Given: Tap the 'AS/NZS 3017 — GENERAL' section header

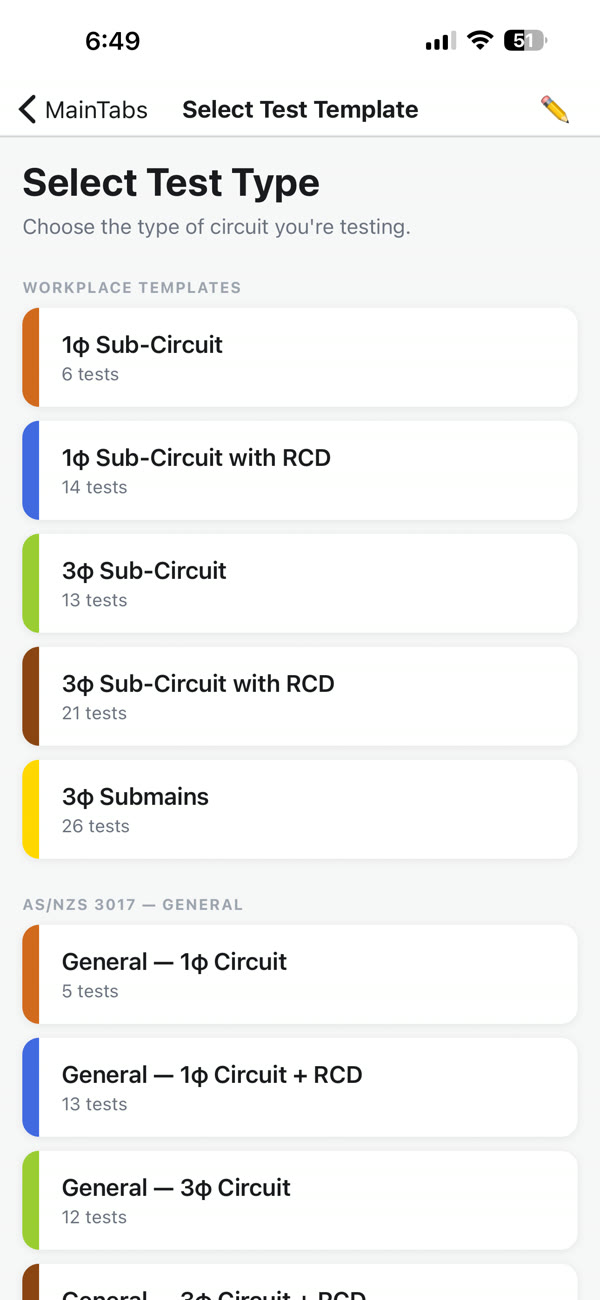Looking at the screenshot, I should tap(133, 904).
